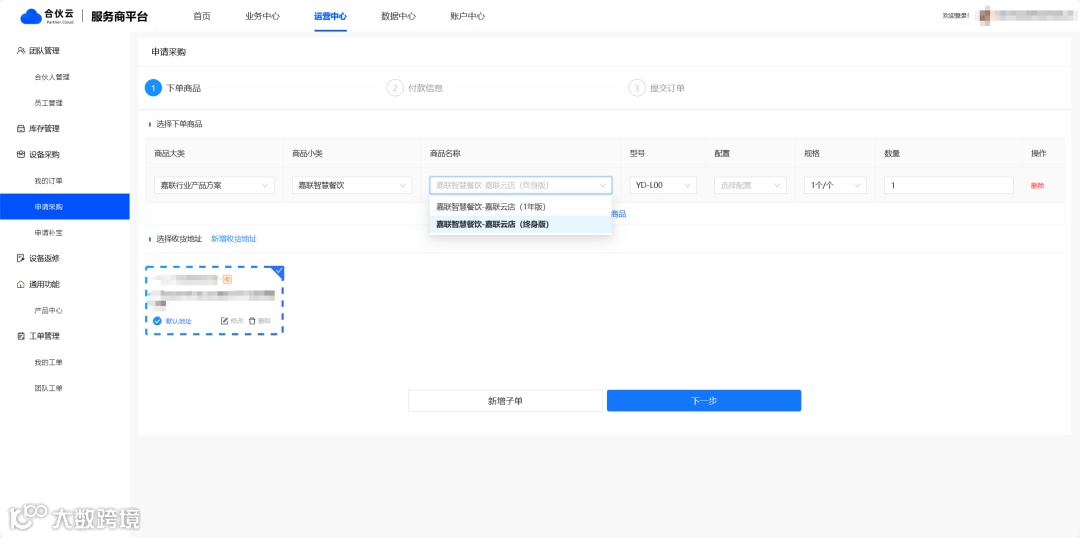
Task: Click the 修改 edit icon on address card
Action: [224, 321]
